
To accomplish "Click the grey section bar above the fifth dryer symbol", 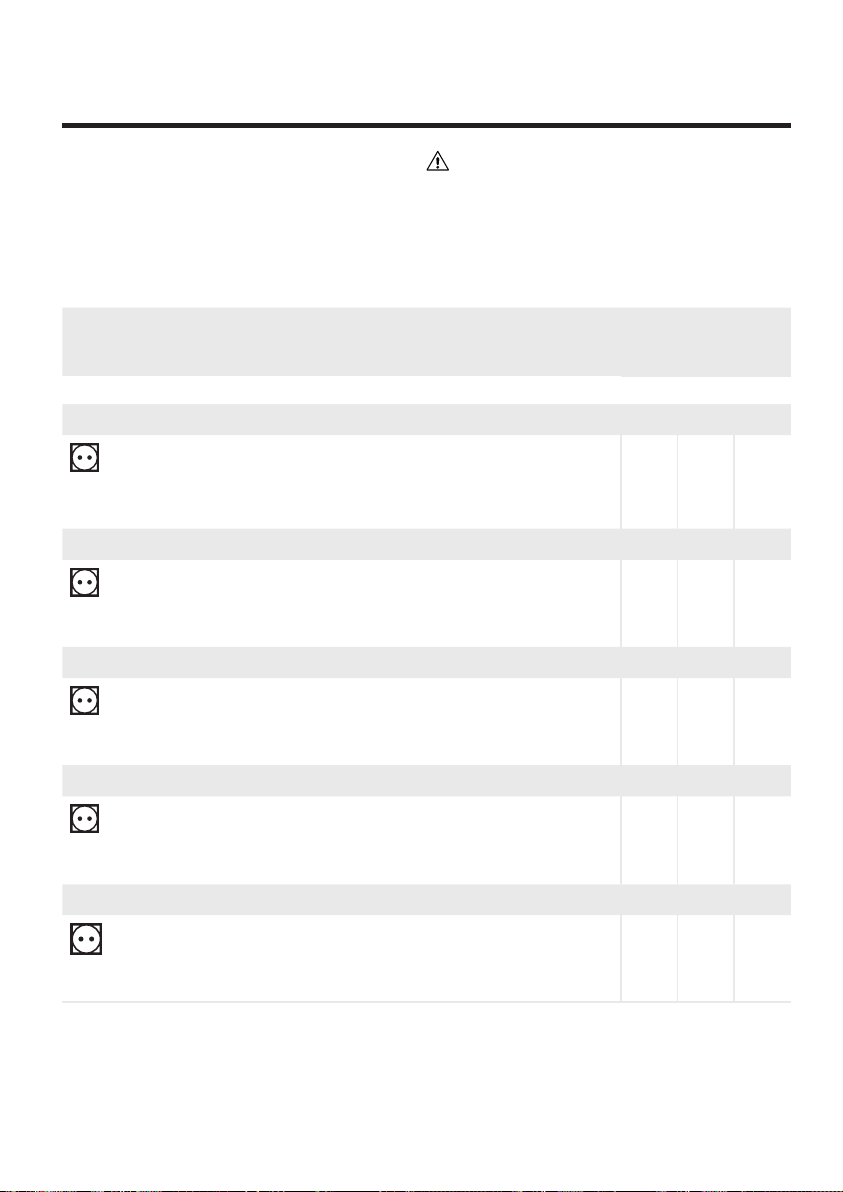I will tap(426, 899).
